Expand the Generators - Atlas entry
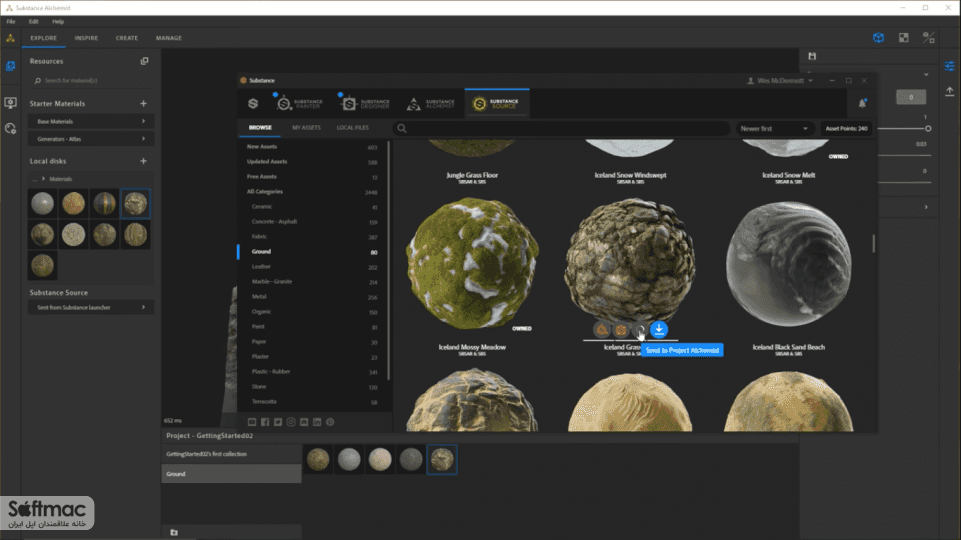961x540 pixels. (91, 139)
